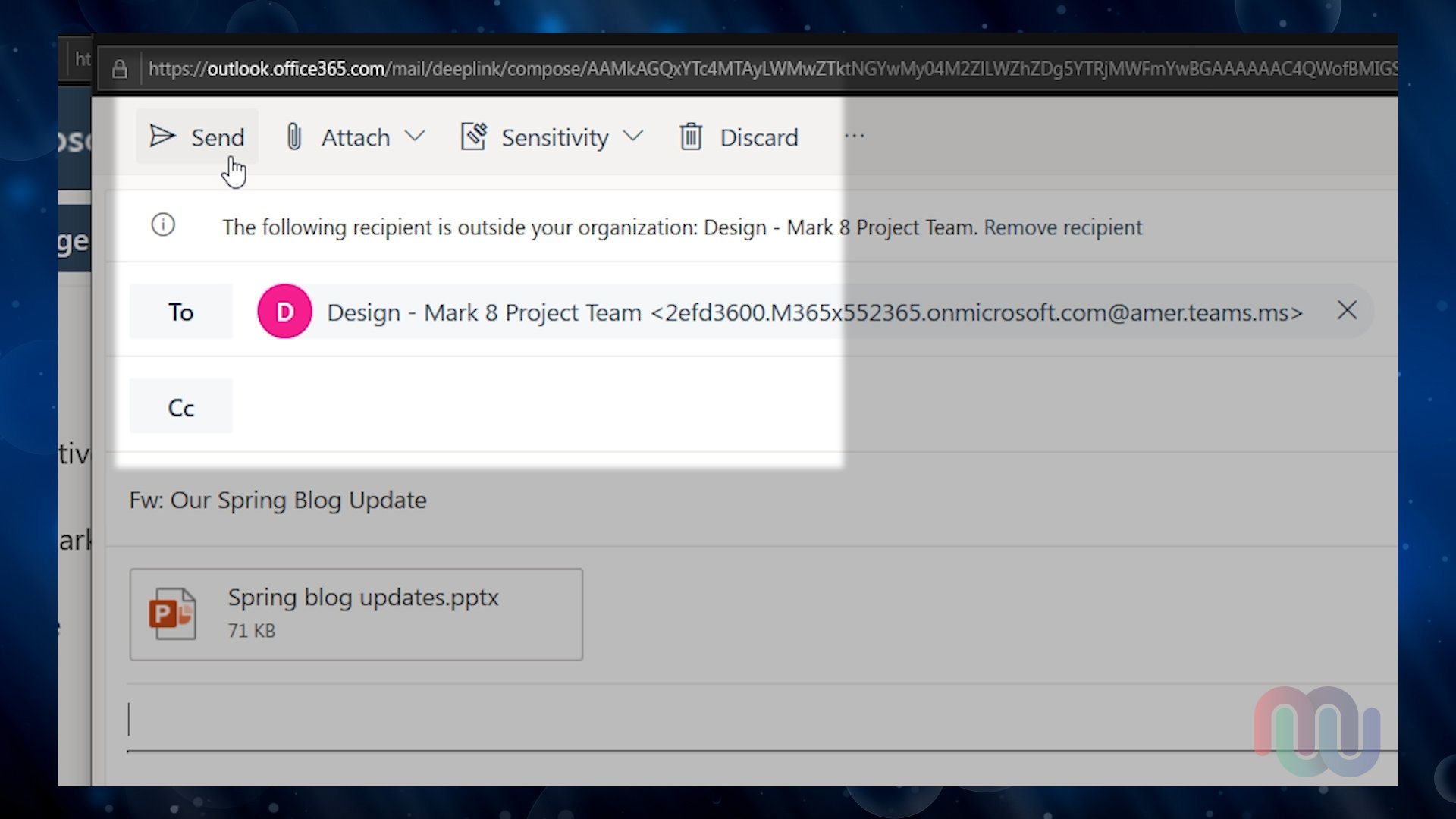This screenshot has height=819, width=1456.
Task: Click the PowerPoint file attachment icon
Action: pyautogui.click(x=173, y=612)
